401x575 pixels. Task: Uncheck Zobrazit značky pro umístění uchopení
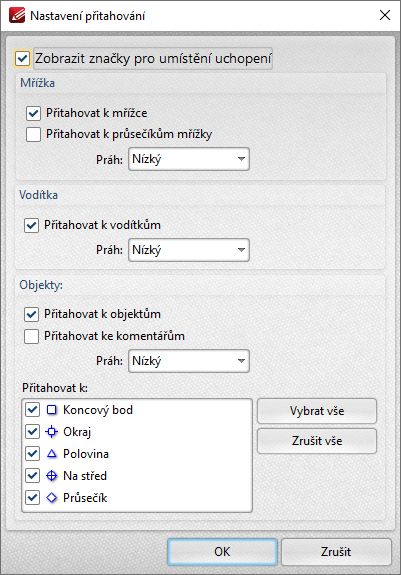point(22,58)
